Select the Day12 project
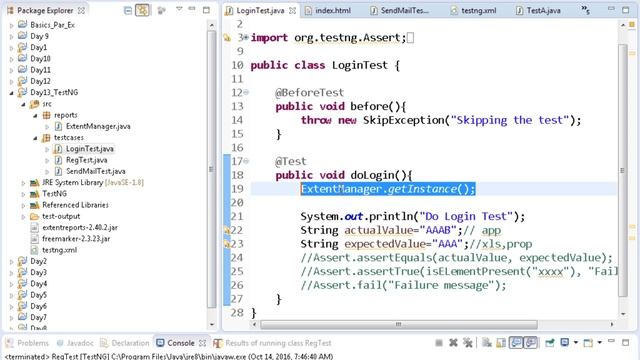The width and height of the screenshot is (640, 360). click(x=40, y=81)
